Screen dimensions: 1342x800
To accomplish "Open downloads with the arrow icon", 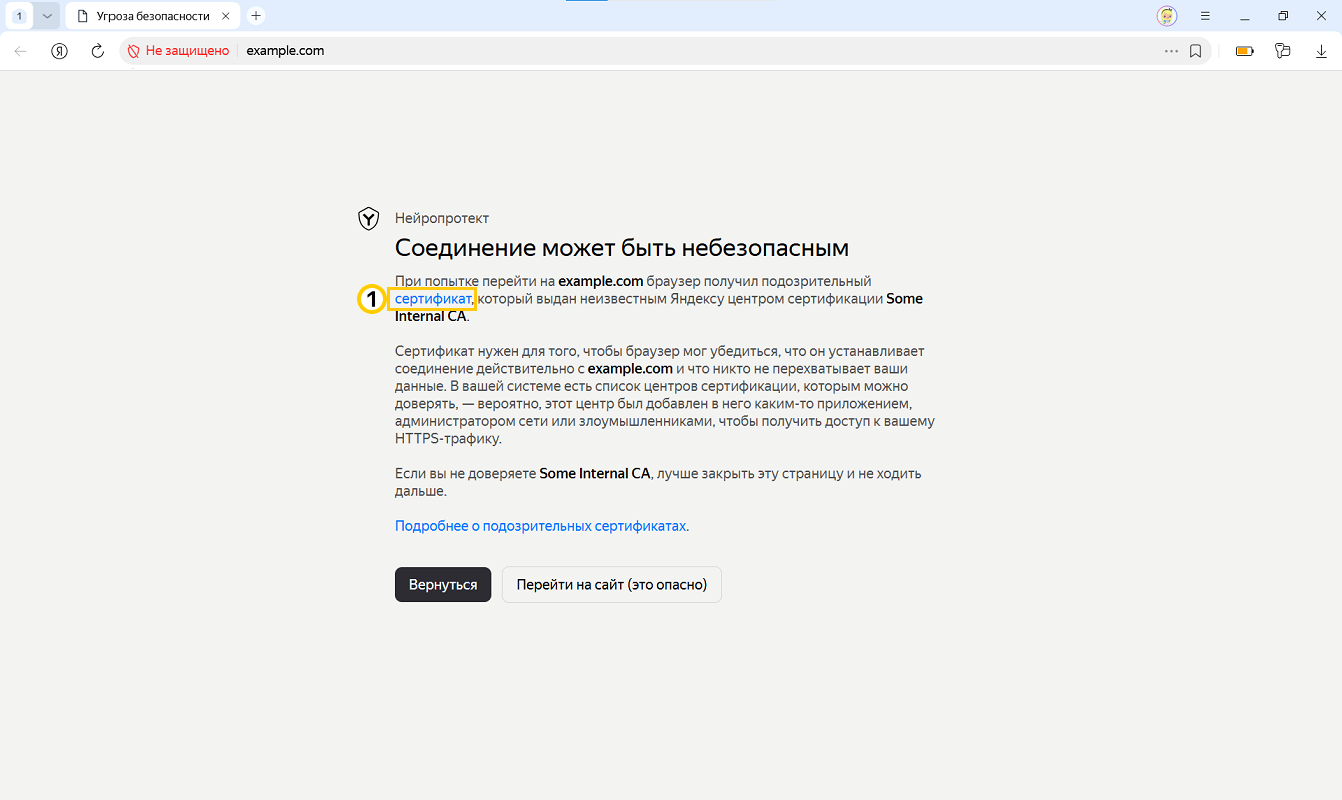I will [1321, 51].
